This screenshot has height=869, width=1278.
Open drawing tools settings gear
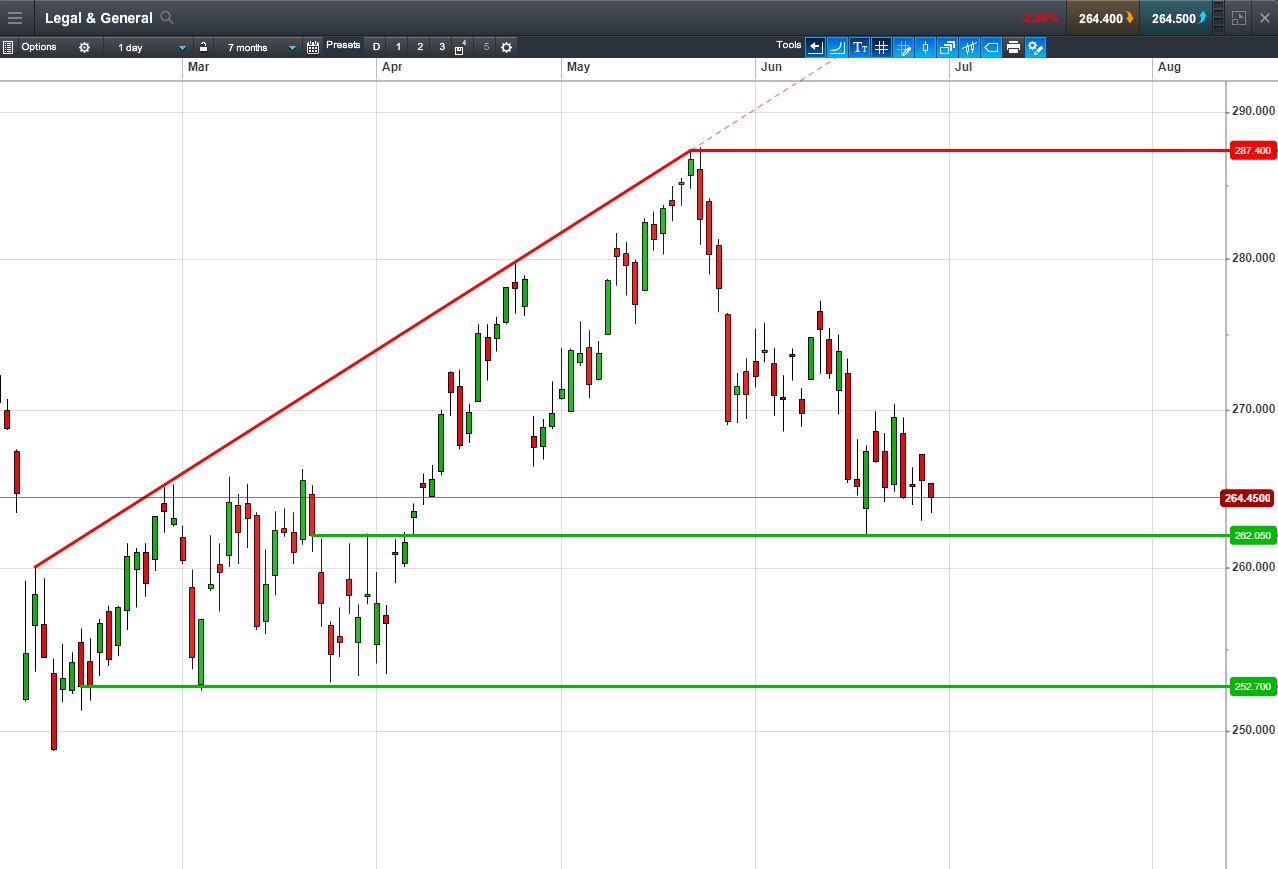(x=1035, y=47)
